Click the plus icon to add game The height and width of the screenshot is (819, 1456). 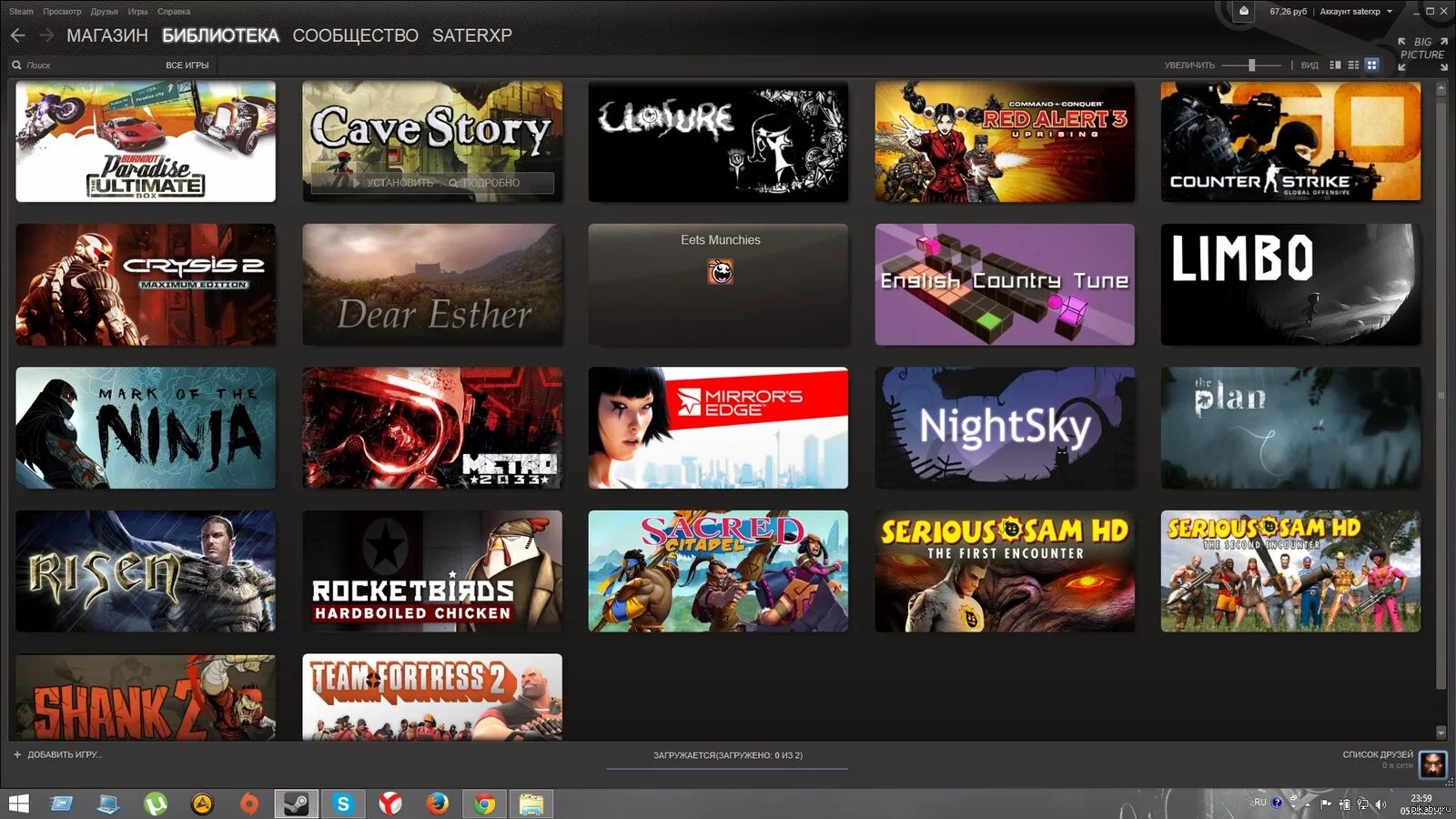click(17, 754)
